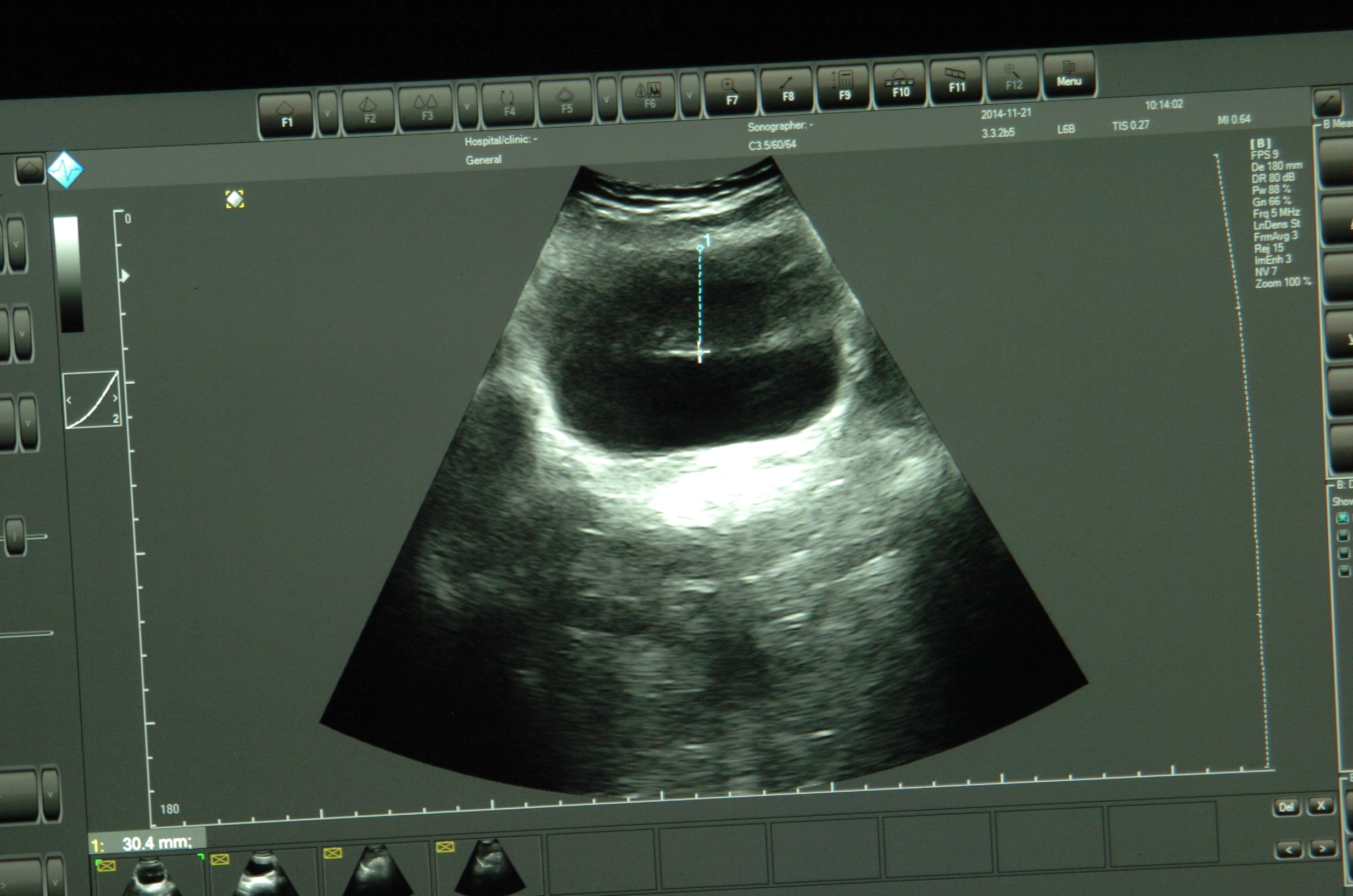Click the blue diamond waveform icon

pos(65,170)
